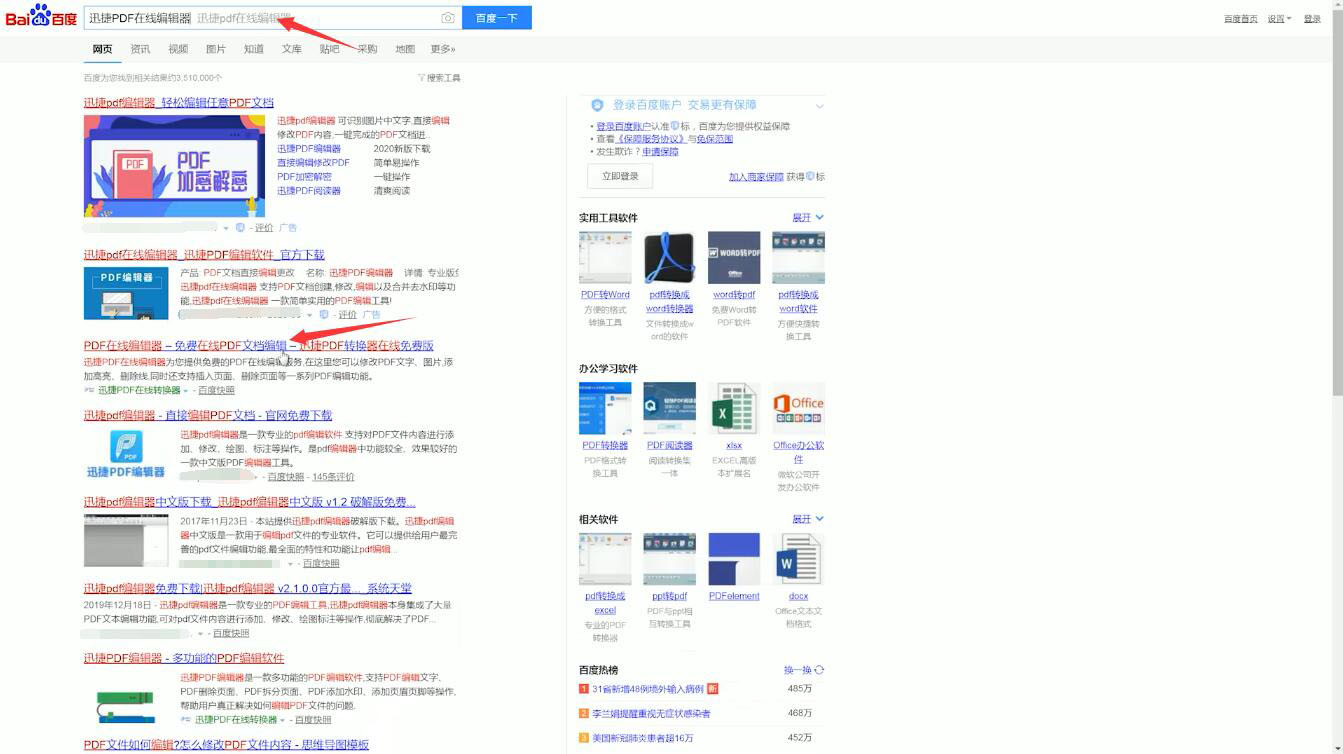Open the 地图 tab
Viewport: 1343px width, 754px height.
coord(405,49)
